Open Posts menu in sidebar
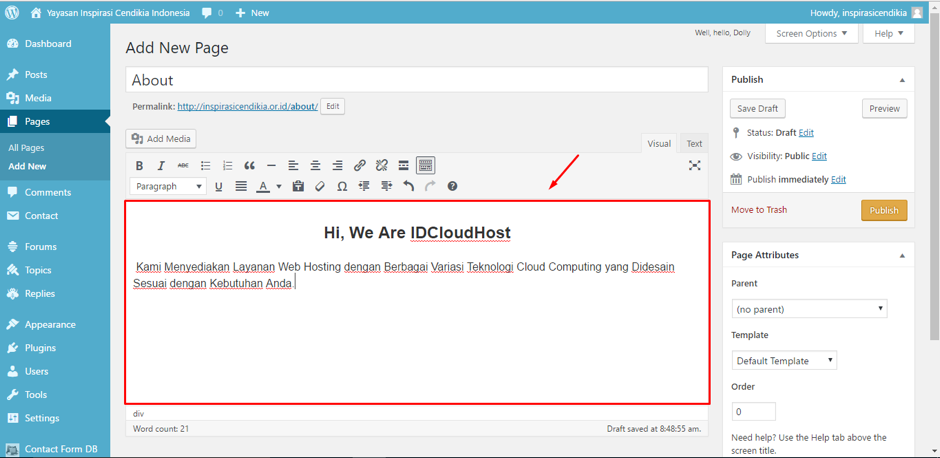Viewport: 940px width, 458px height. (55, 75)
